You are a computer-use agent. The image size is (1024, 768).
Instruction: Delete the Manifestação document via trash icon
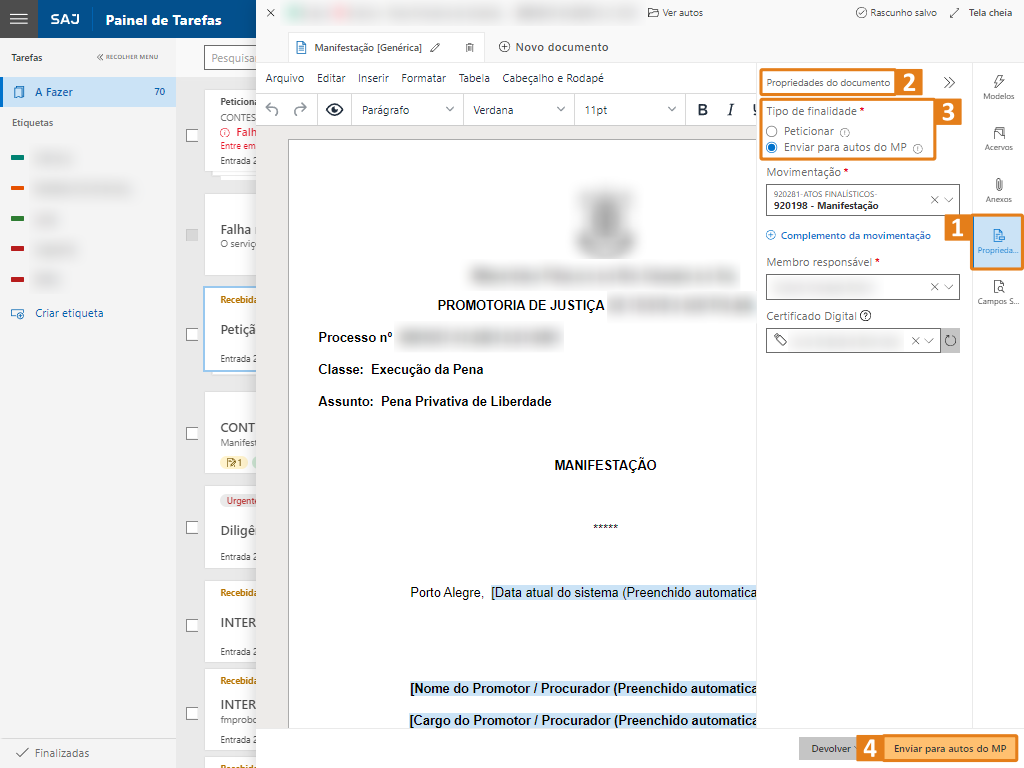[x=469, y=47]
